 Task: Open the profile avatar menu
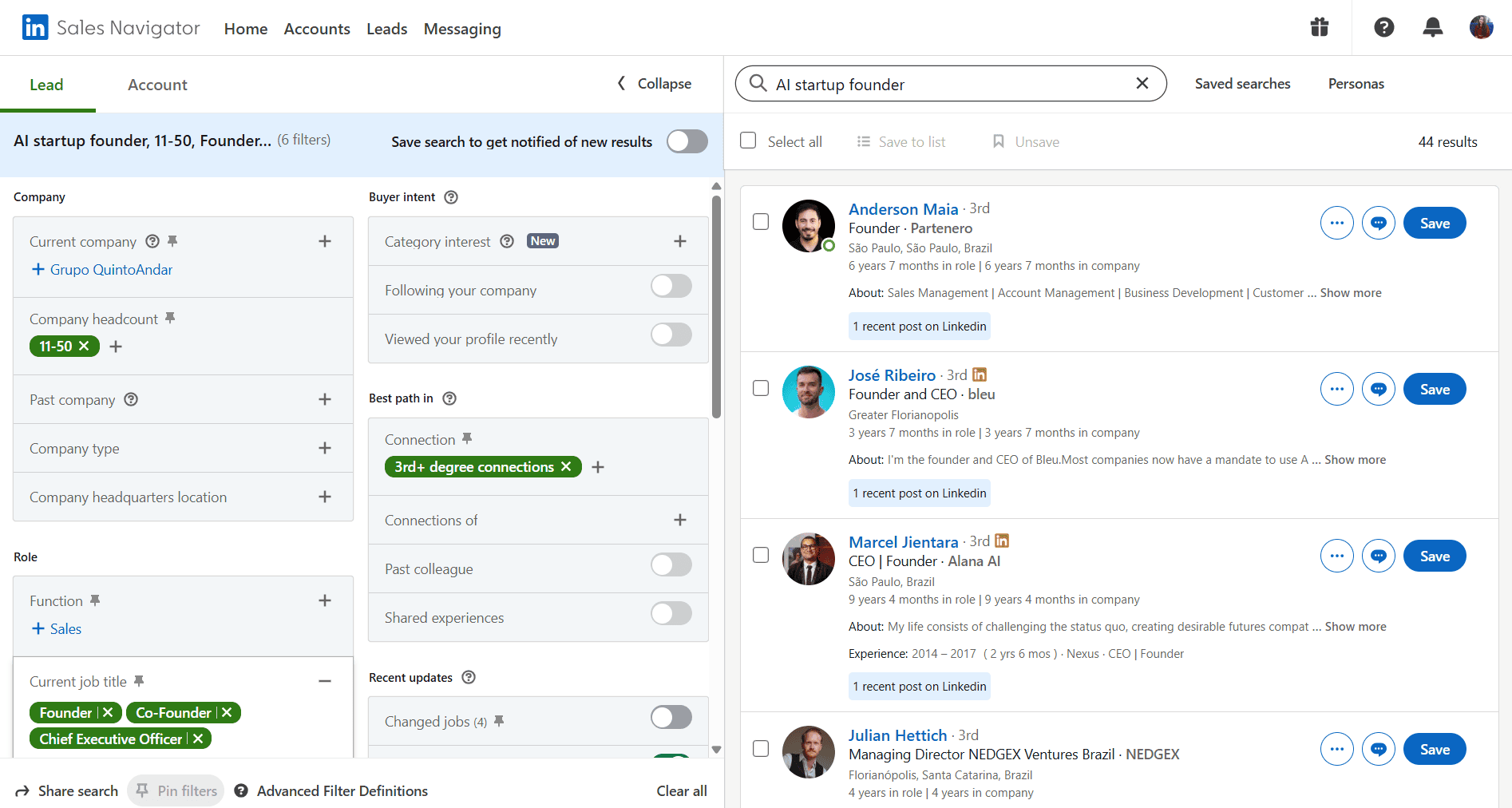click(1482, 27)
